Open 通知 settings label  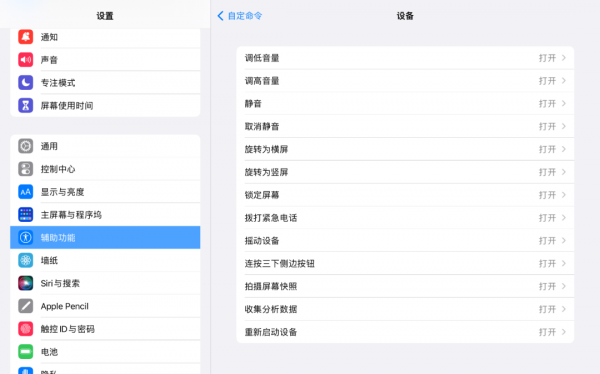pos(49,37)
